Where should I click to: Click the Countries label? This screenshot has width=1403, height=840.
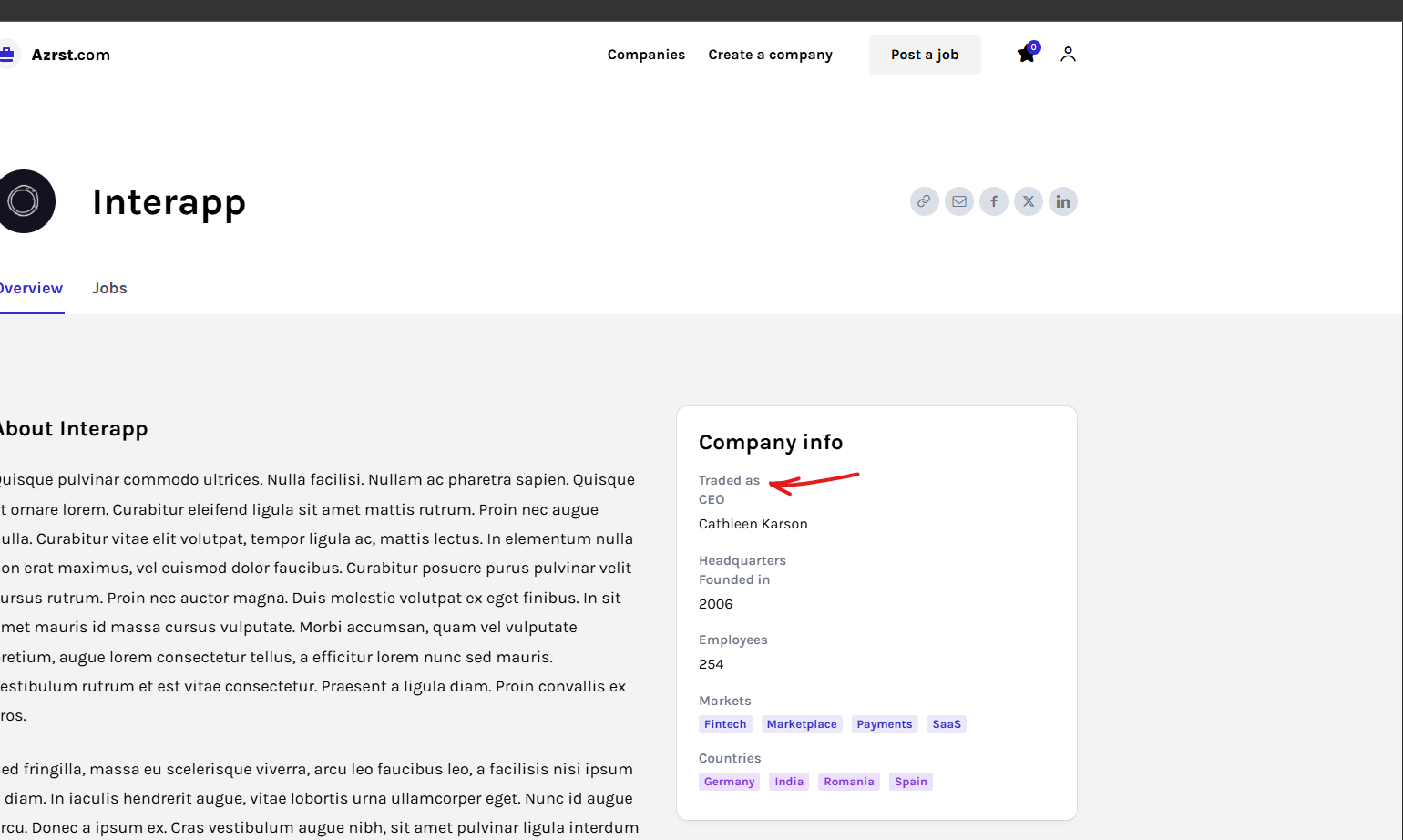click(730, 758)
